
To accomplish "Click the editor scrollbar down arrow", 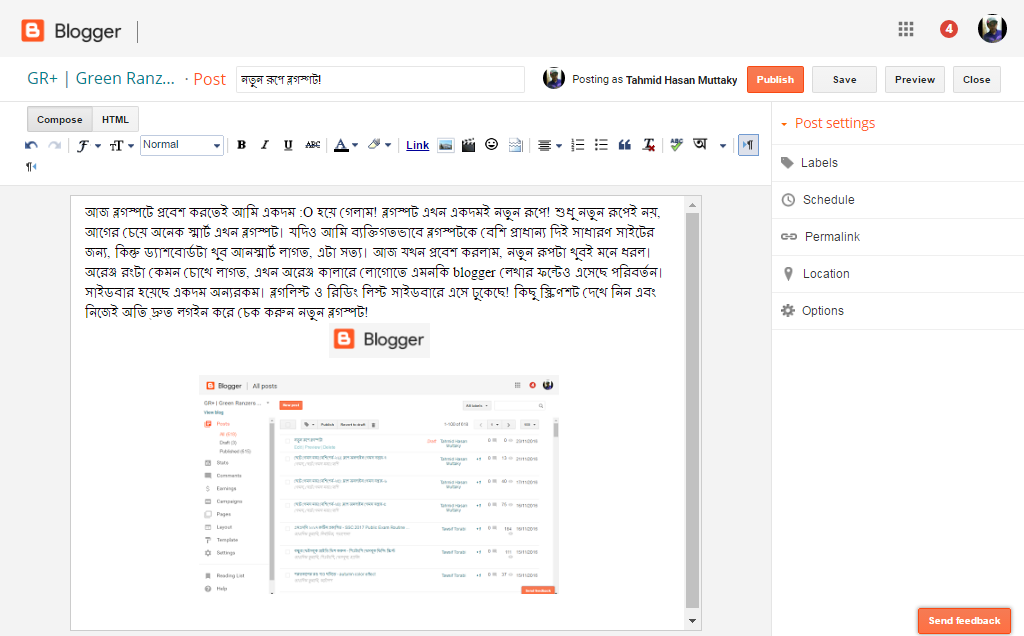I will point(692,621).
